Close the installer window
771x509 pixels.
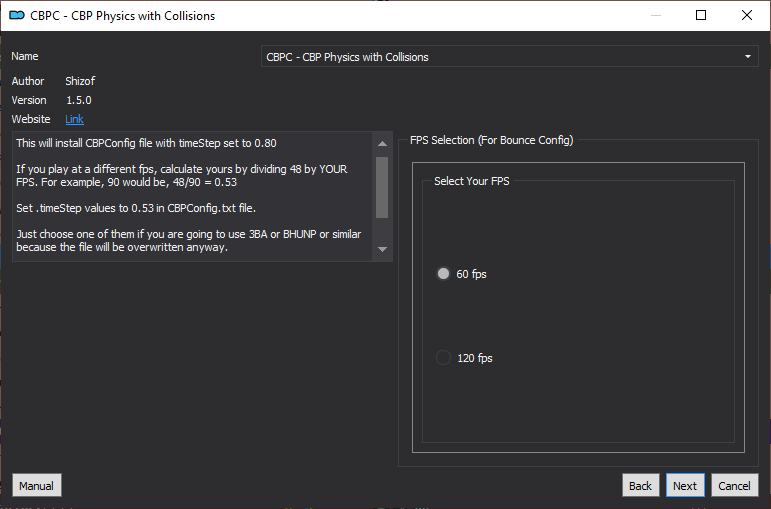tap(746, 15)
